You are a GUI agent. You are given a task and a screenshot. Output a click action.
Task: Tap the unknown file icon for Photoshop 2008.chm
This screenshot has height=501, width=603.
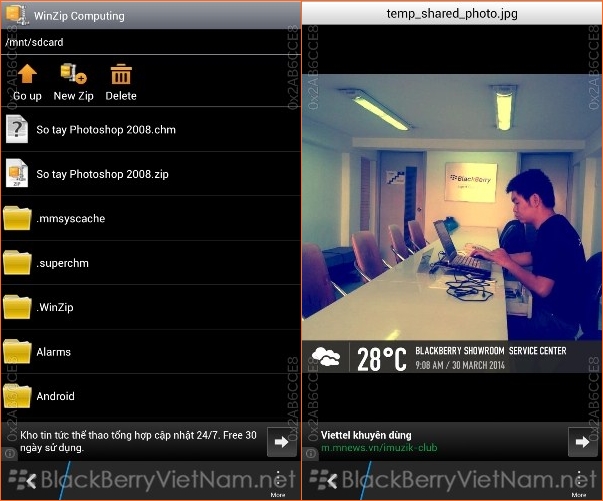(x=17, y=130)
